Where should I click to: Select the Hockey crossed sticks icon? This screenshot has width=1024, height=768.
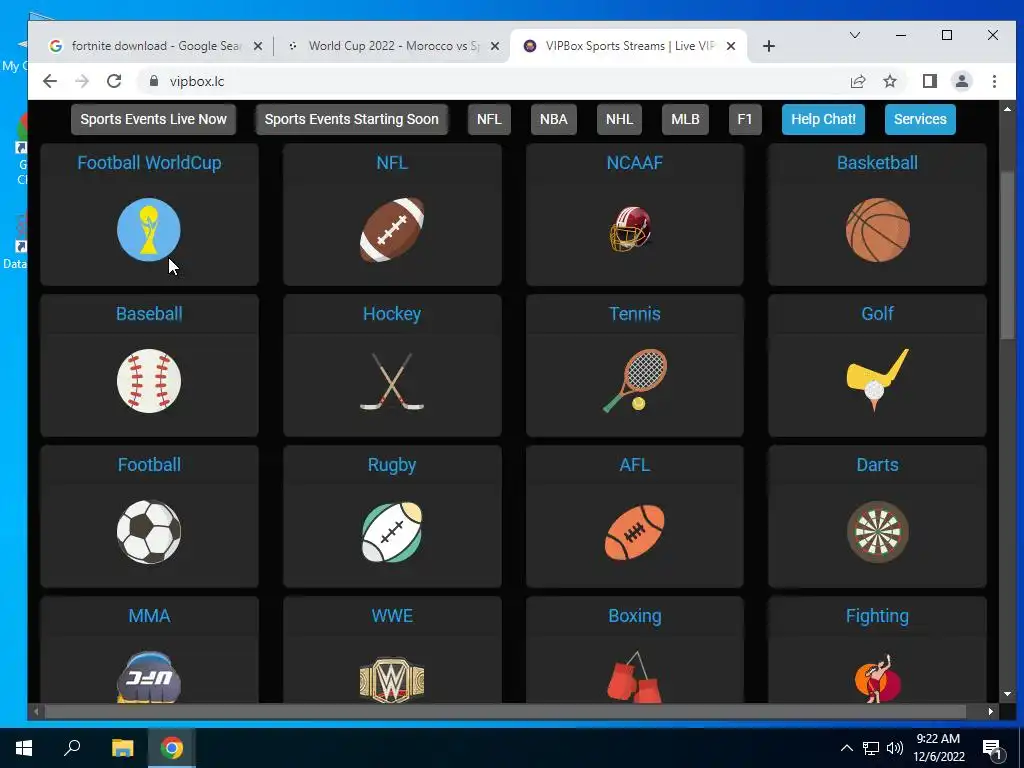pos(392,381)
